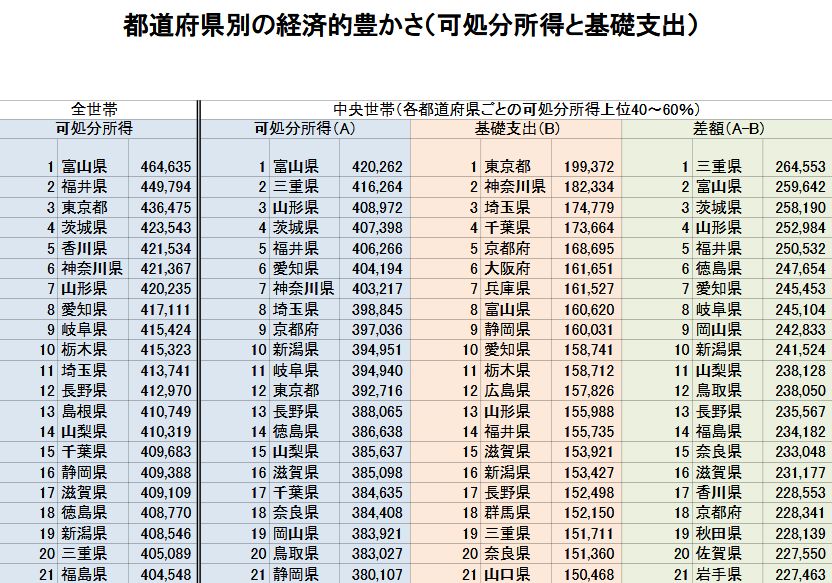Select the value 264,553 in 差額
This screenshot has width=832, height=583.
tap(801, 167)
